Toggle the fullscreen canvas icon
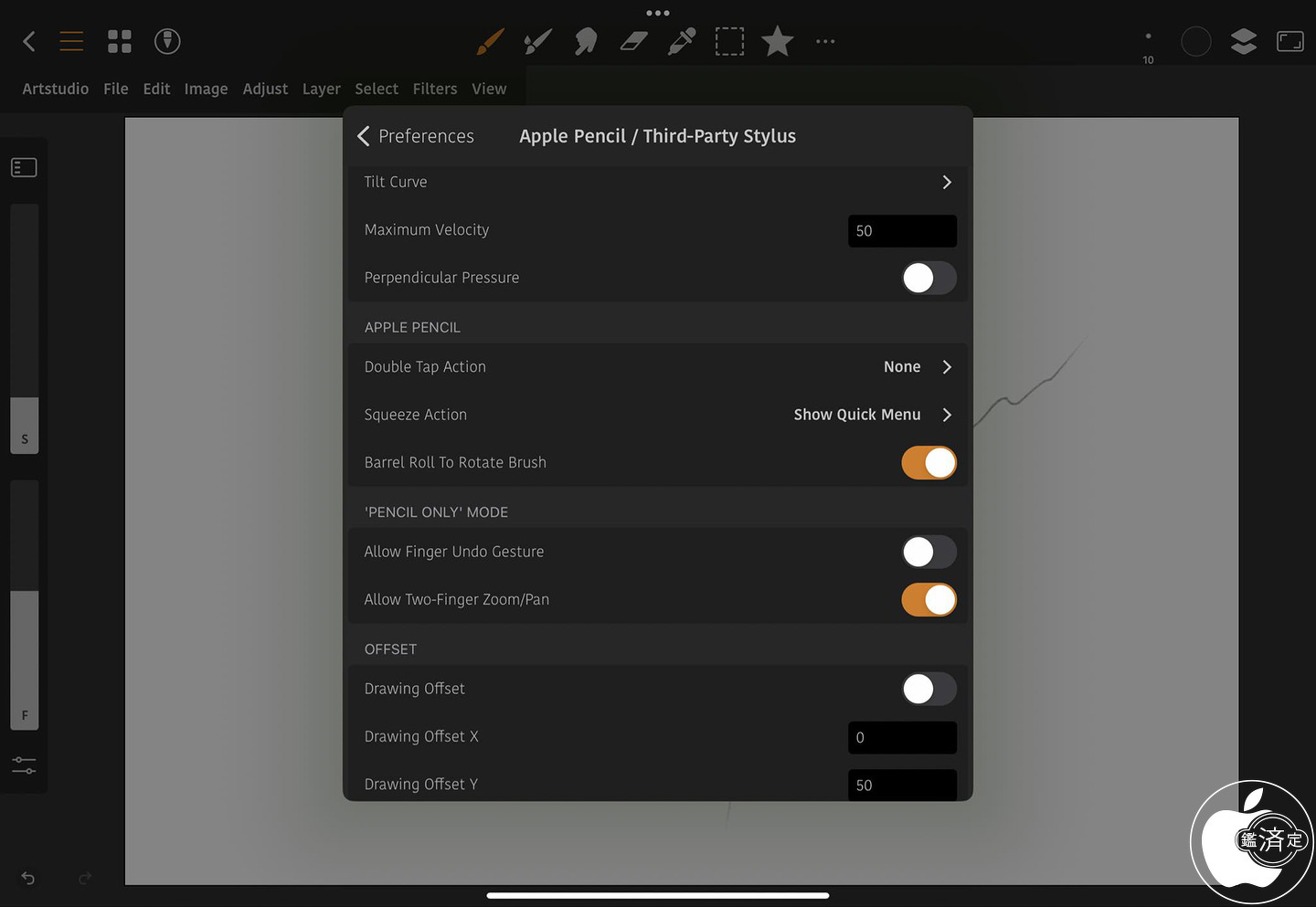 1290,41
